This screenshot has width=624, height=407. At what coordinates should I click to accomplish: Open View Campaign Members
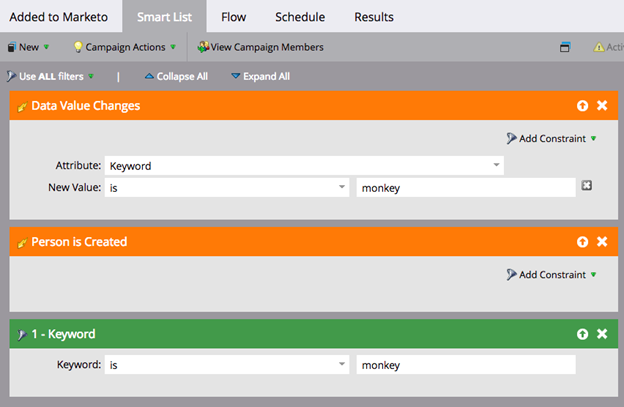[260, 47]
